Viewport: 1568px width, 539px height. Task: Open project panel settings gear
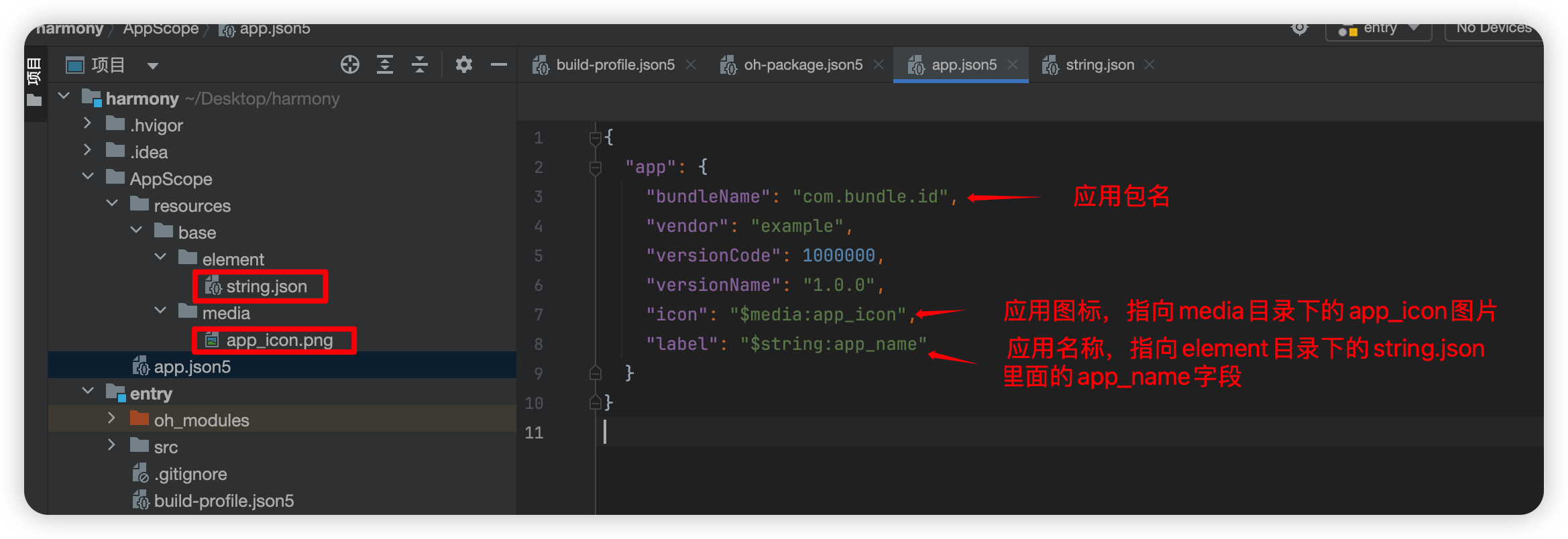click(463, 65)
